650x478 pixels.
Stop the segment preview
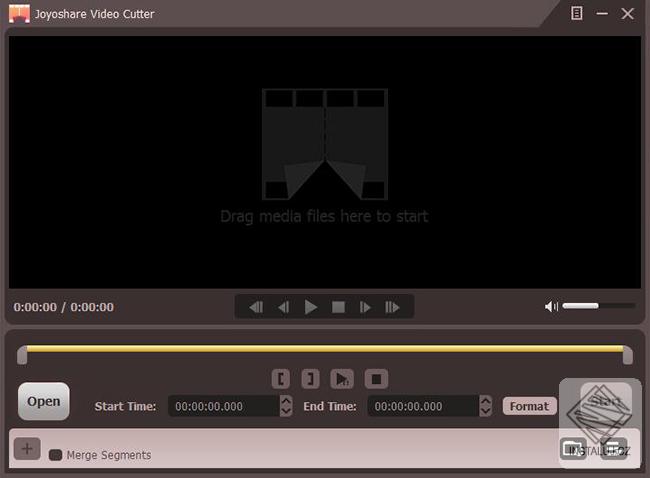pos(376,379)
